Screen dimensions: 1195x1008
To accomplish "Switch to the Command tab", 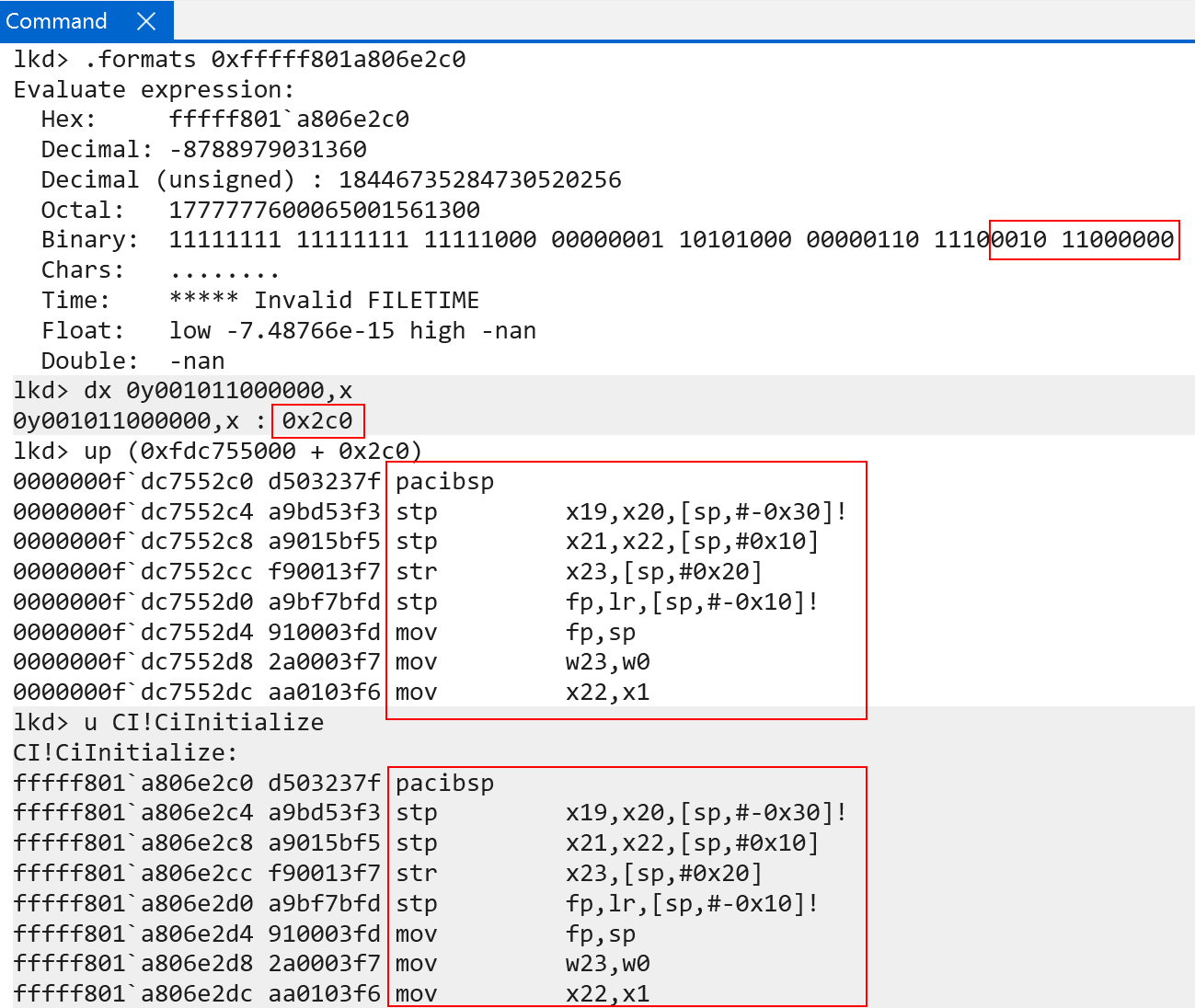I will click(57, 21).
